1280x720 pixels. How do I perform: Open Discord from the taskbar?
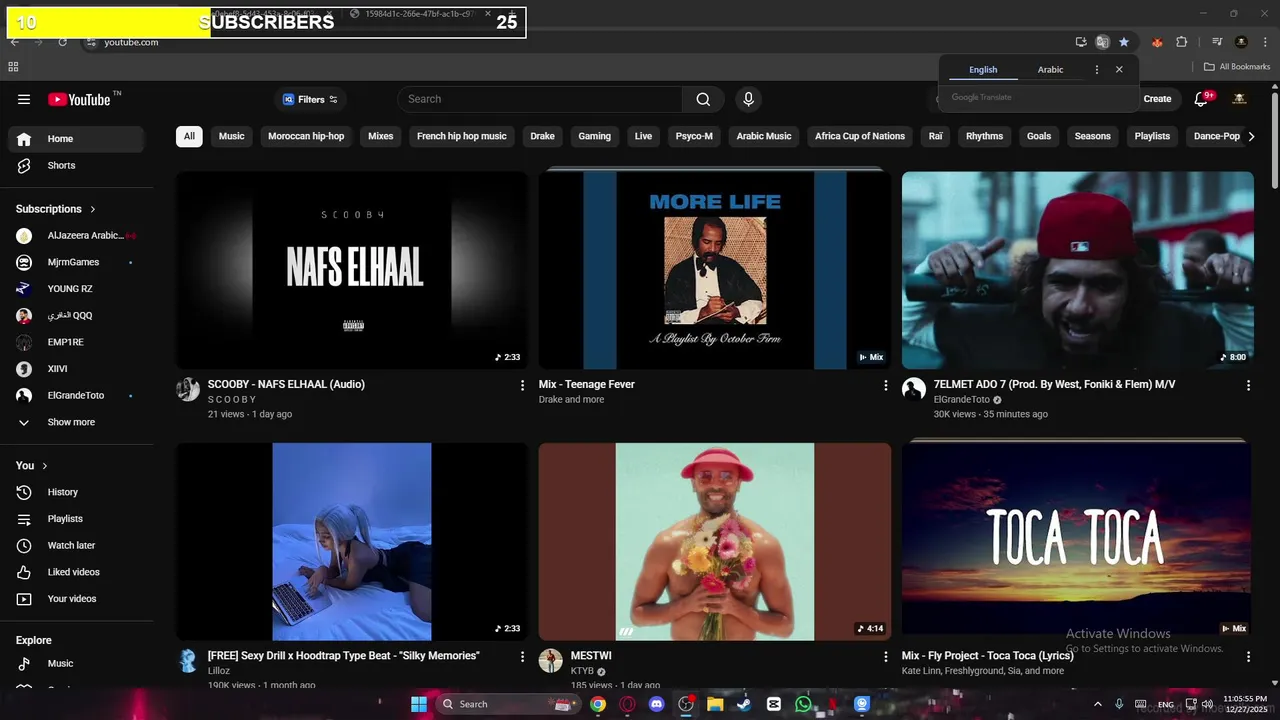(656, 704)
